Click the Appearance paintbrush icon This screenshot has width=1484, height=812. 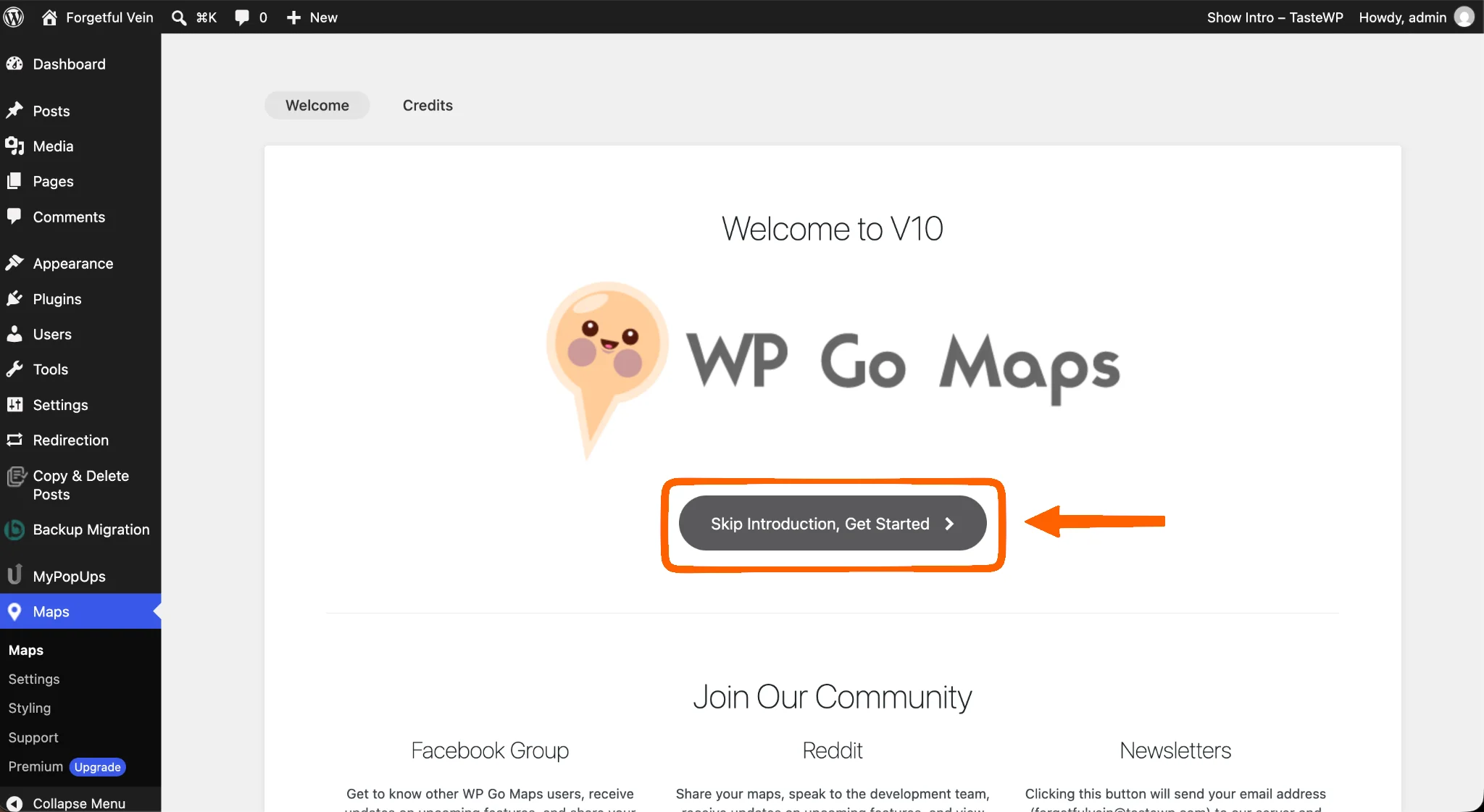(x=14, y=263)
